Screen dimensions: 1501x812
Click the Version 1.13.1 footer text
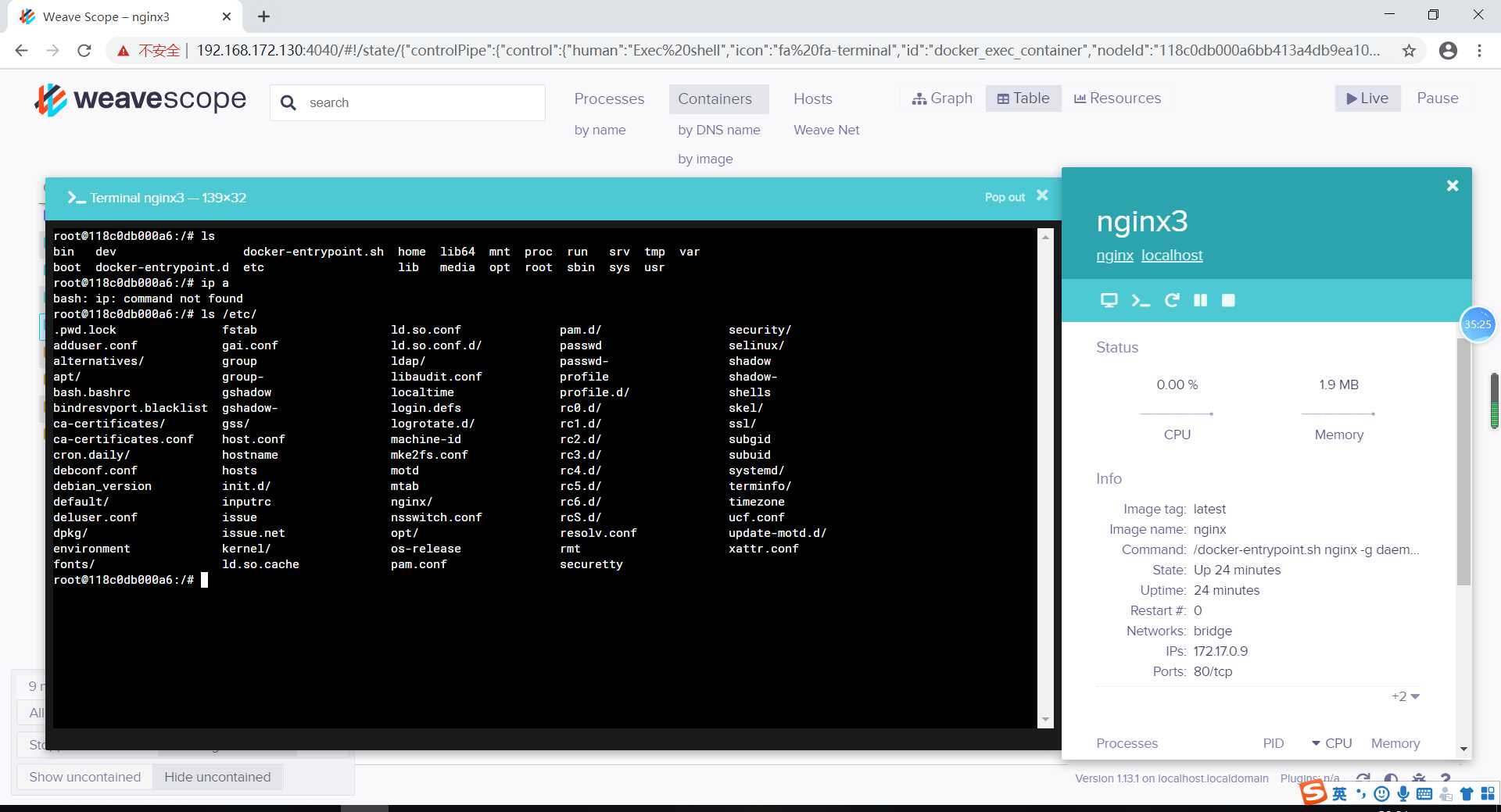click(1171, 778)
